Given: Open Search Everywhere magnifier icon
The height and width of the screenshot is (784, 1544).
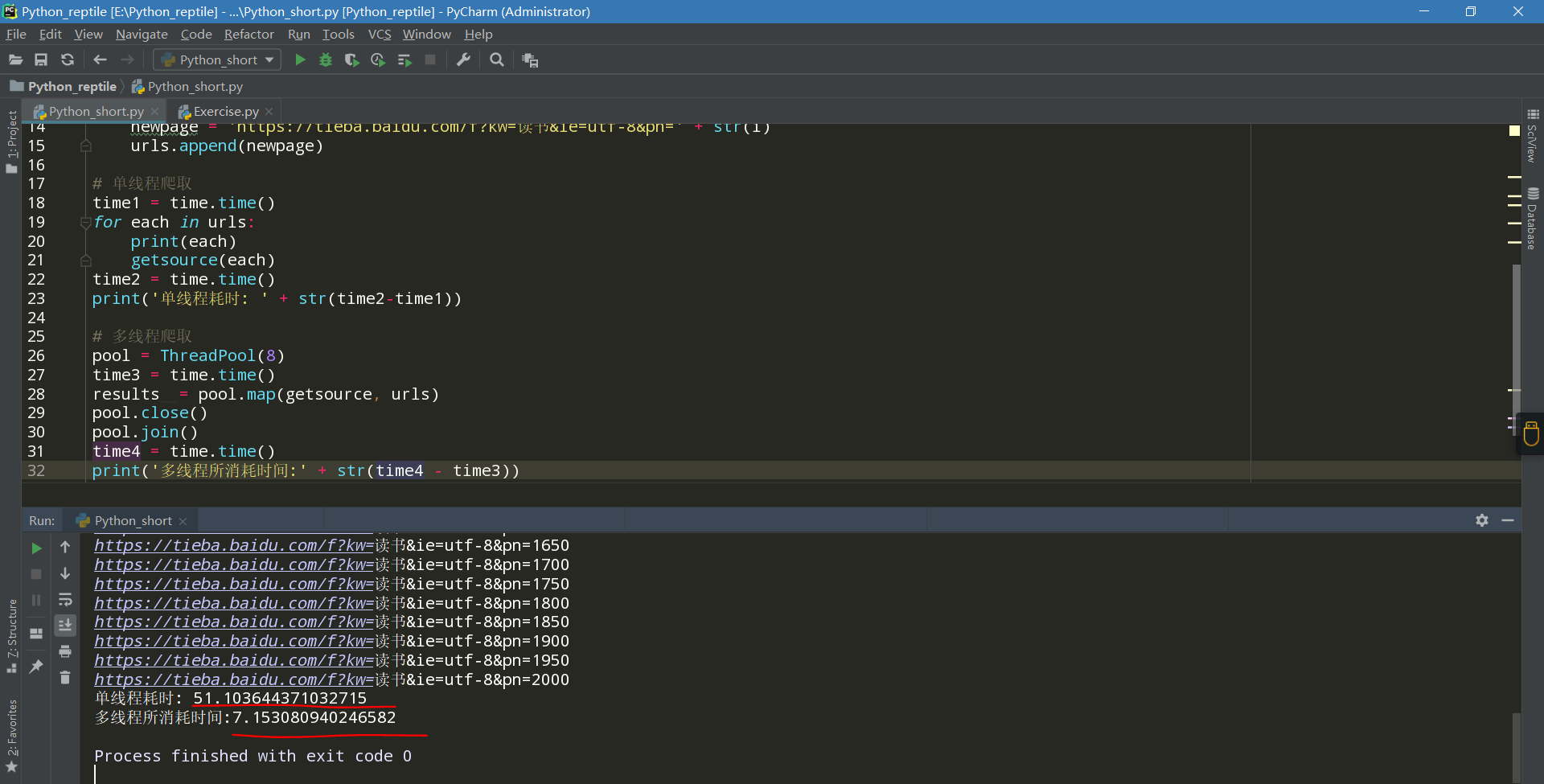Looking at the screenshot, I should point(497,60).
